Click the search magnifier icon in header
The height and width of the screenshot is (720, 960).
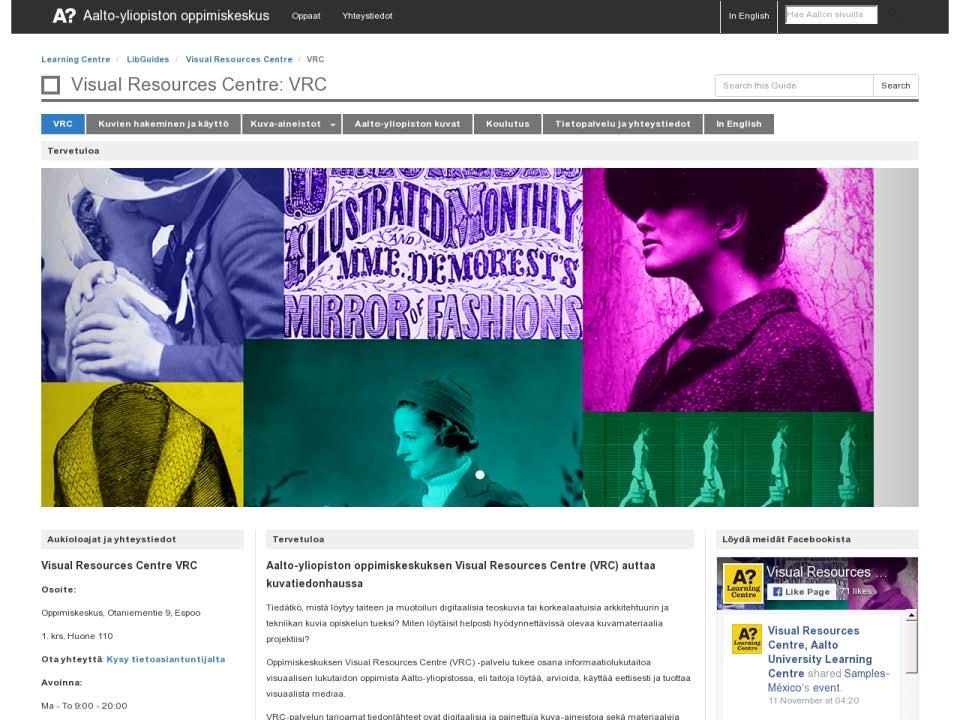891,13
